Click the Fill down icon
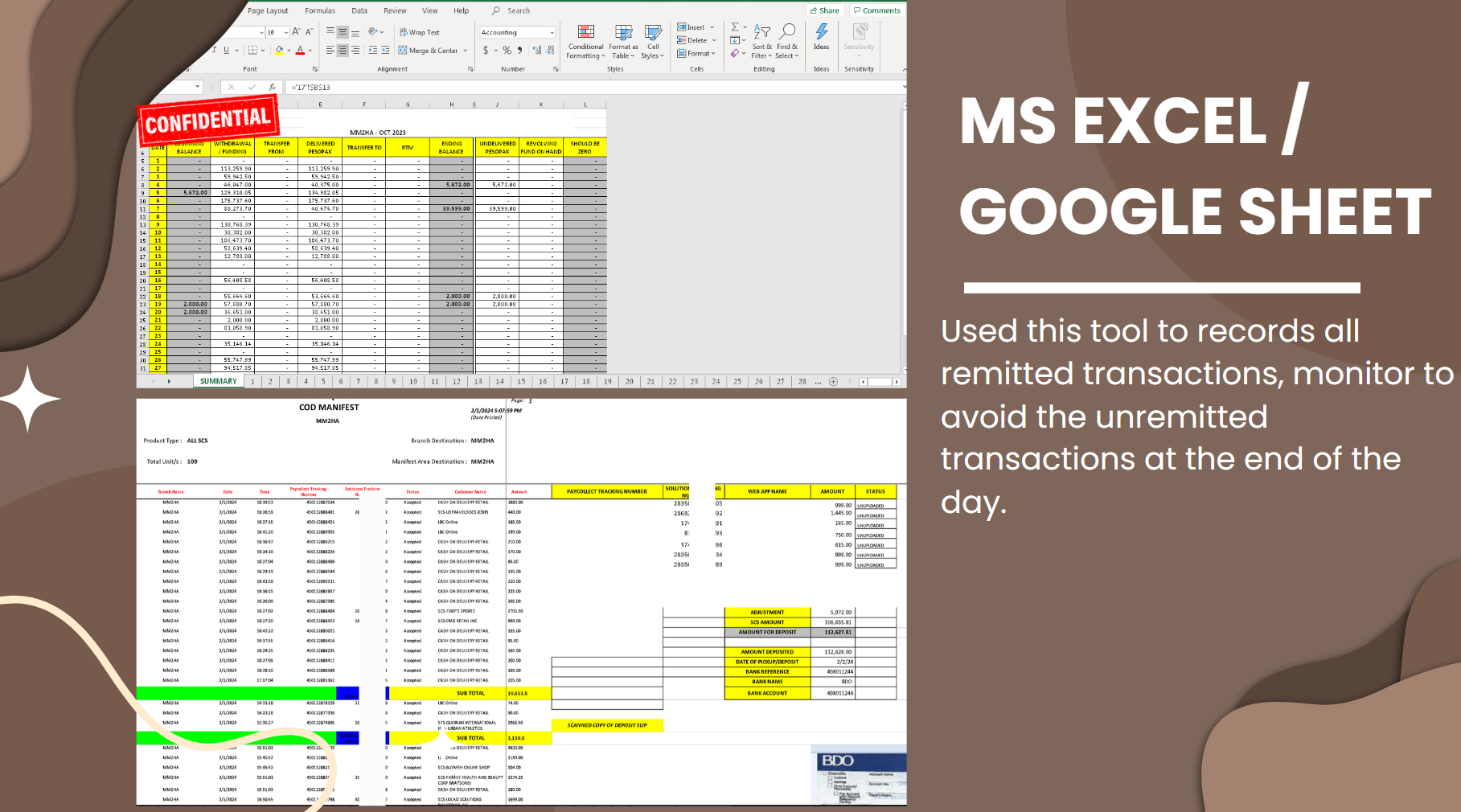Viewport: 1461px width, 812px height. (735, 40)
